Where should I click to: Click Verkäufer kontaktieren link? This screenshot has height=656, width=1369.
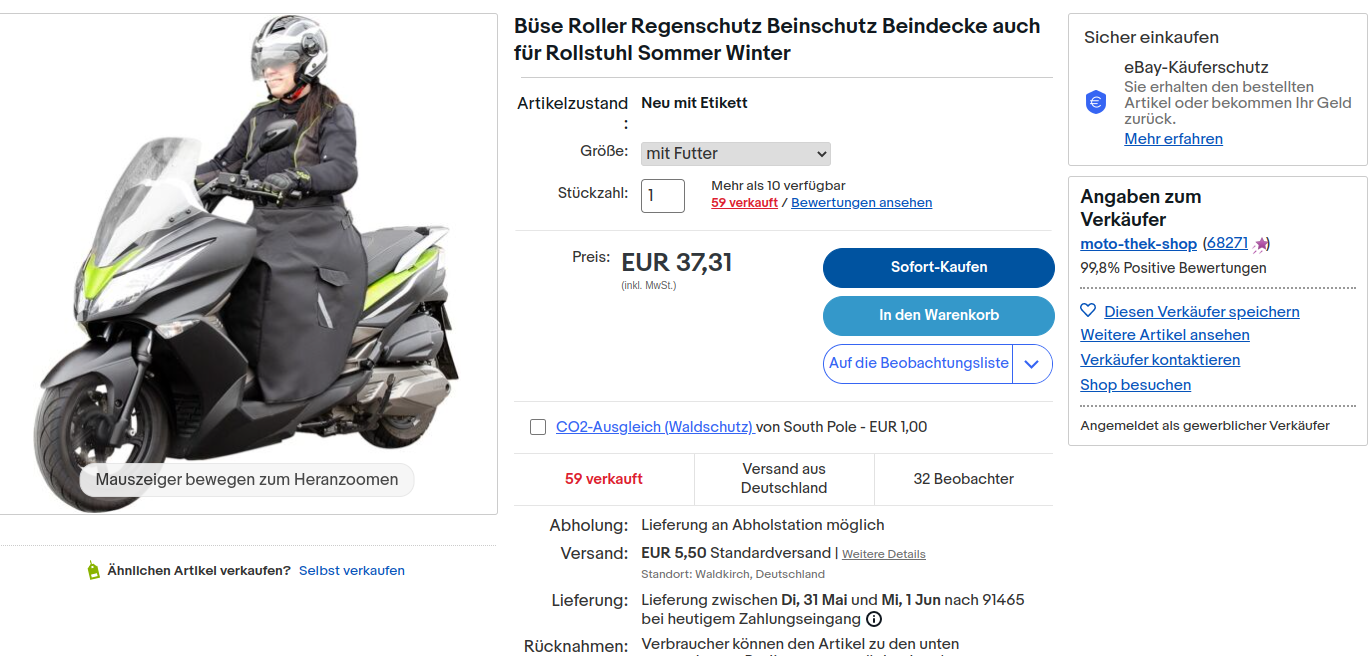1160,360
